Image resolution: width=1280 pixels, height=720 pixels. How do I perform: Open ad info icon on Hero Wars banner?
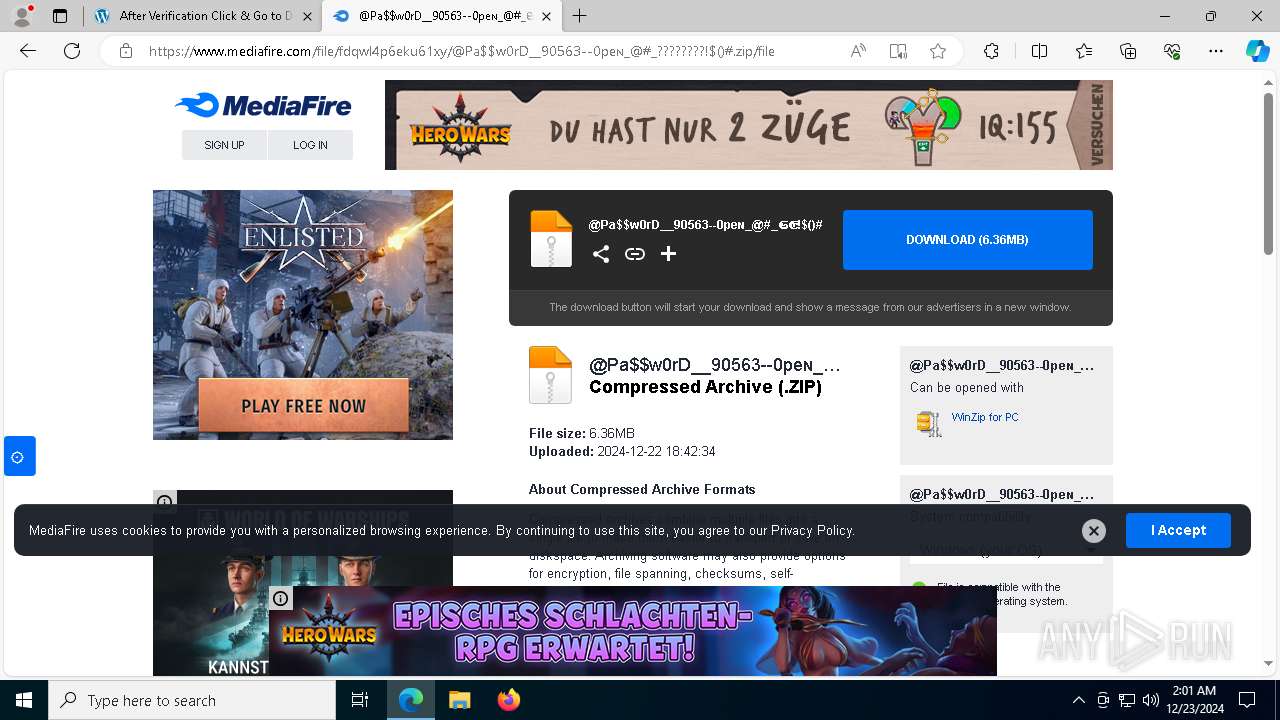(x=281, y=598)
